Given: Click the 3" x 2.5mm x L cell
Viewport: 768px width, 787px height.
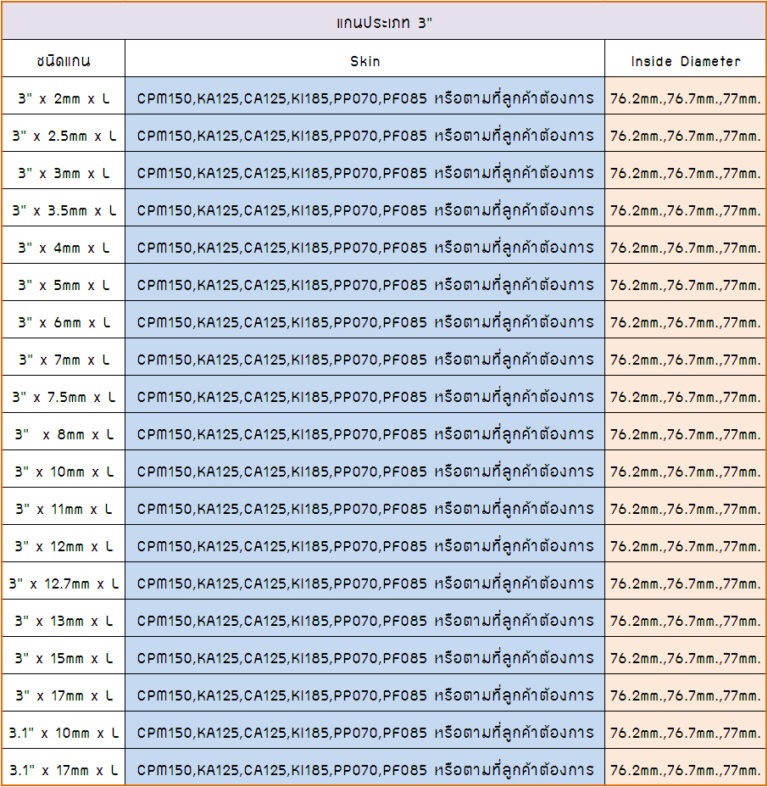Looking at the screenshot, I should click(x=64, y=133).
